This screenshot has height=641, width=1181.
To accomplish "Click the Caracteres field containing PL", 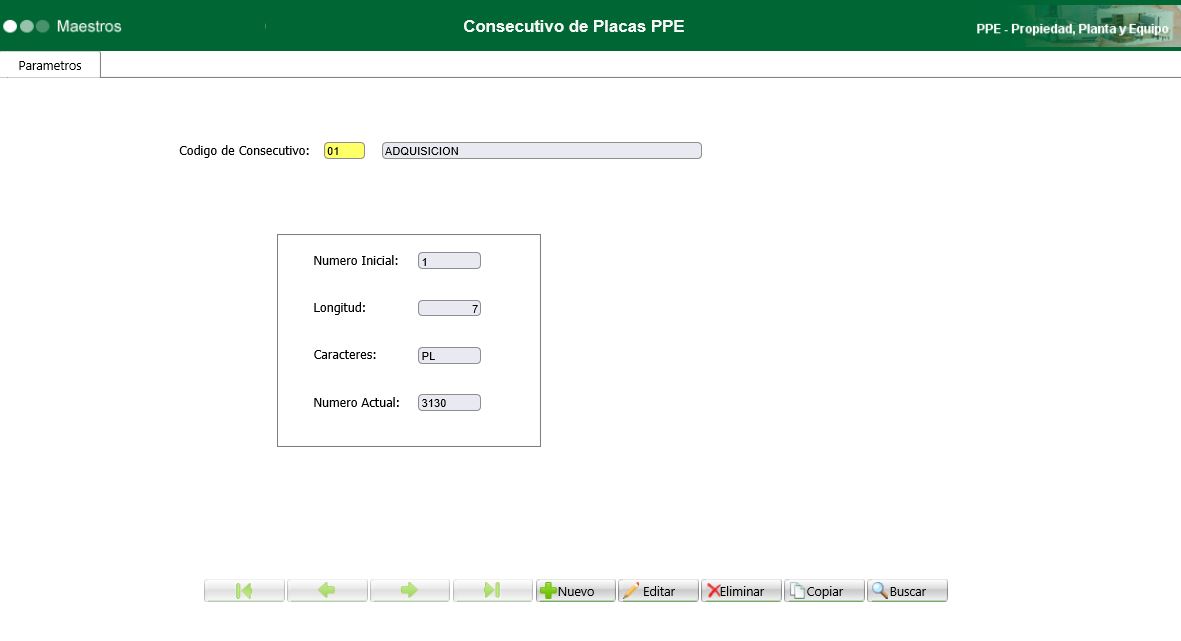I will (x=449, y=356).
